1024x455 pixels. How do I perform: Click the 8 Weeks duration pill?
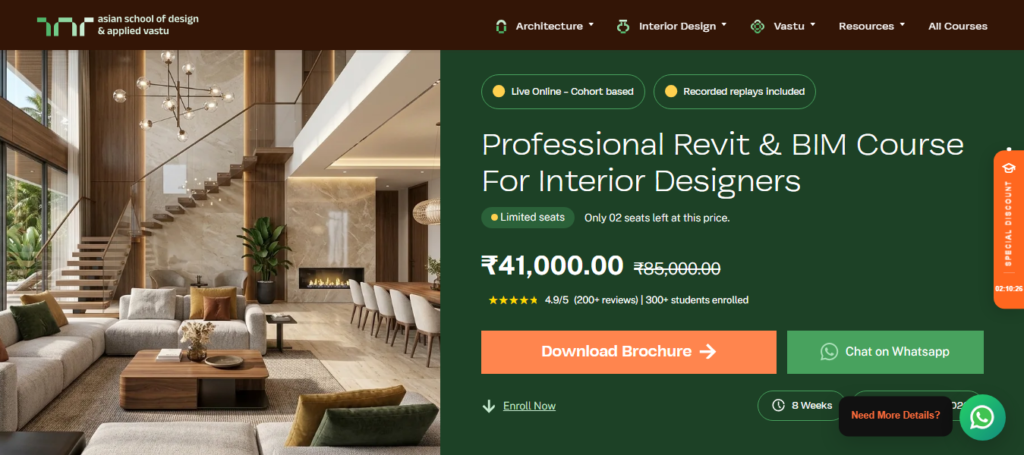tap(803, 405)
